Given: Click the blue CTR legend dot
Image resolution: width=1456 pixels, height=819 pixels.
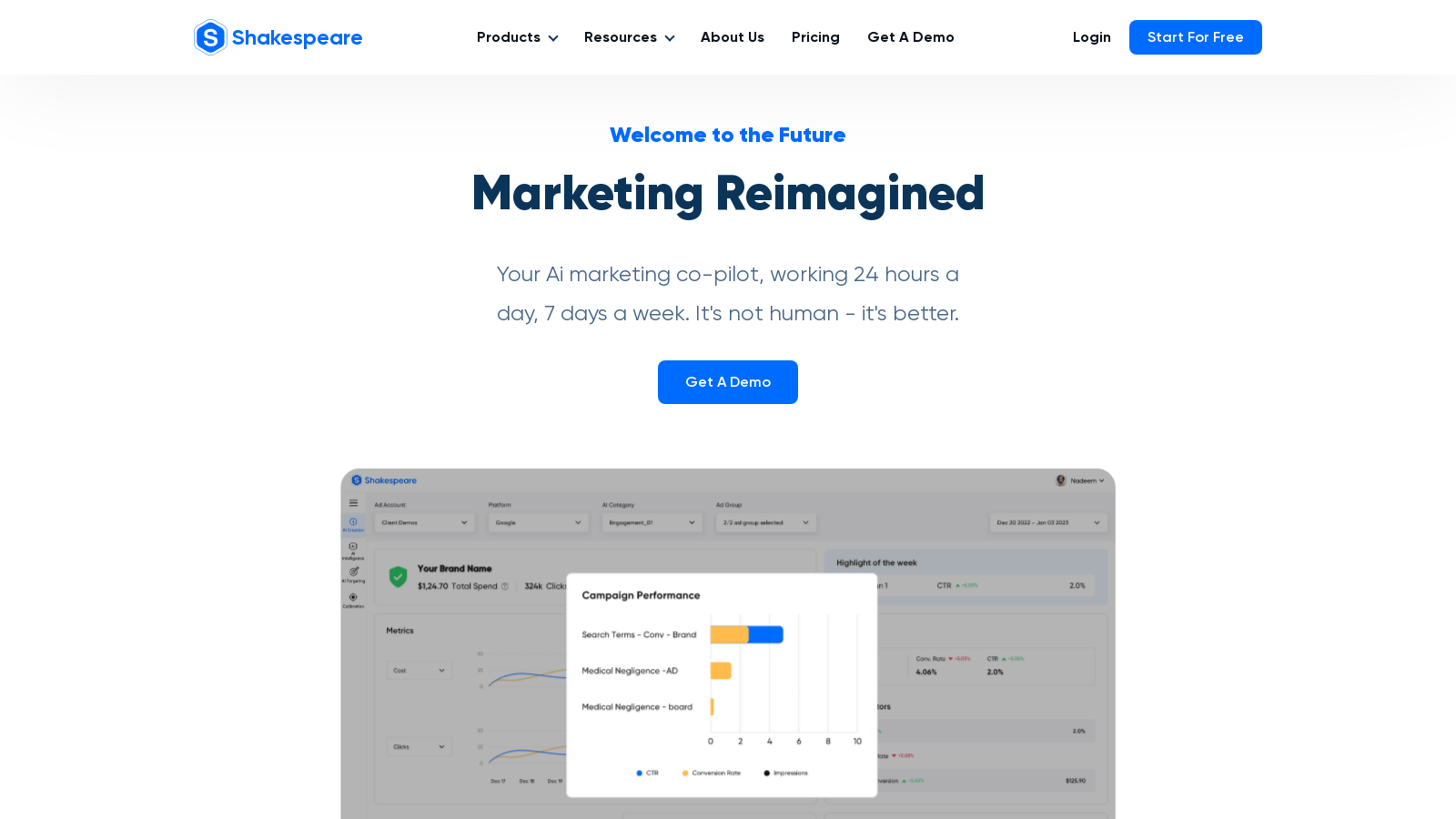Looking at the screenshot, I should (x=640, y=773).
